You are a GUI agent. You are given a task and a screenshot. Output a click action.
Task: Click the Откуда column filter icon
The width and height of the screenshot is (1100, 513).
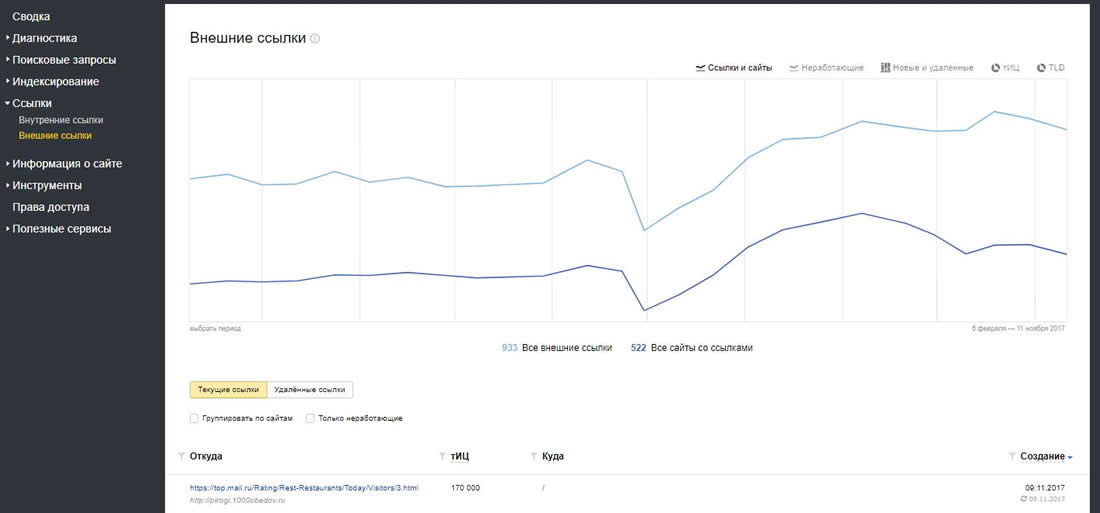[x=181, y=457]
